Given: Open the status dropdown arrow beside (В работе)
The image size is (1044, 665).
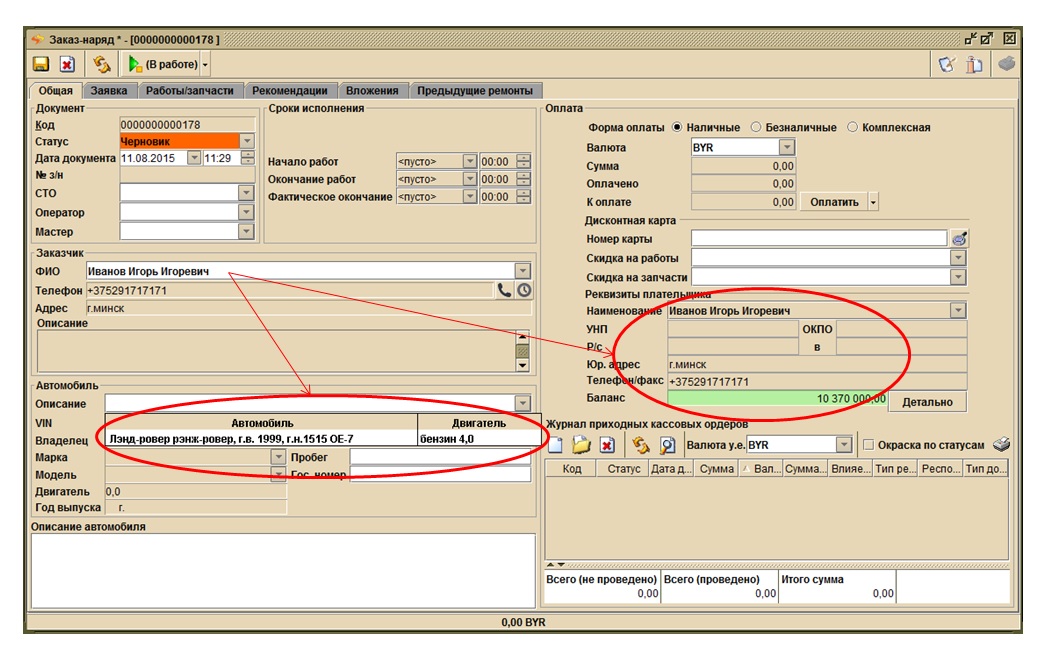Looking at the screenshot, I should click(205, 65).
